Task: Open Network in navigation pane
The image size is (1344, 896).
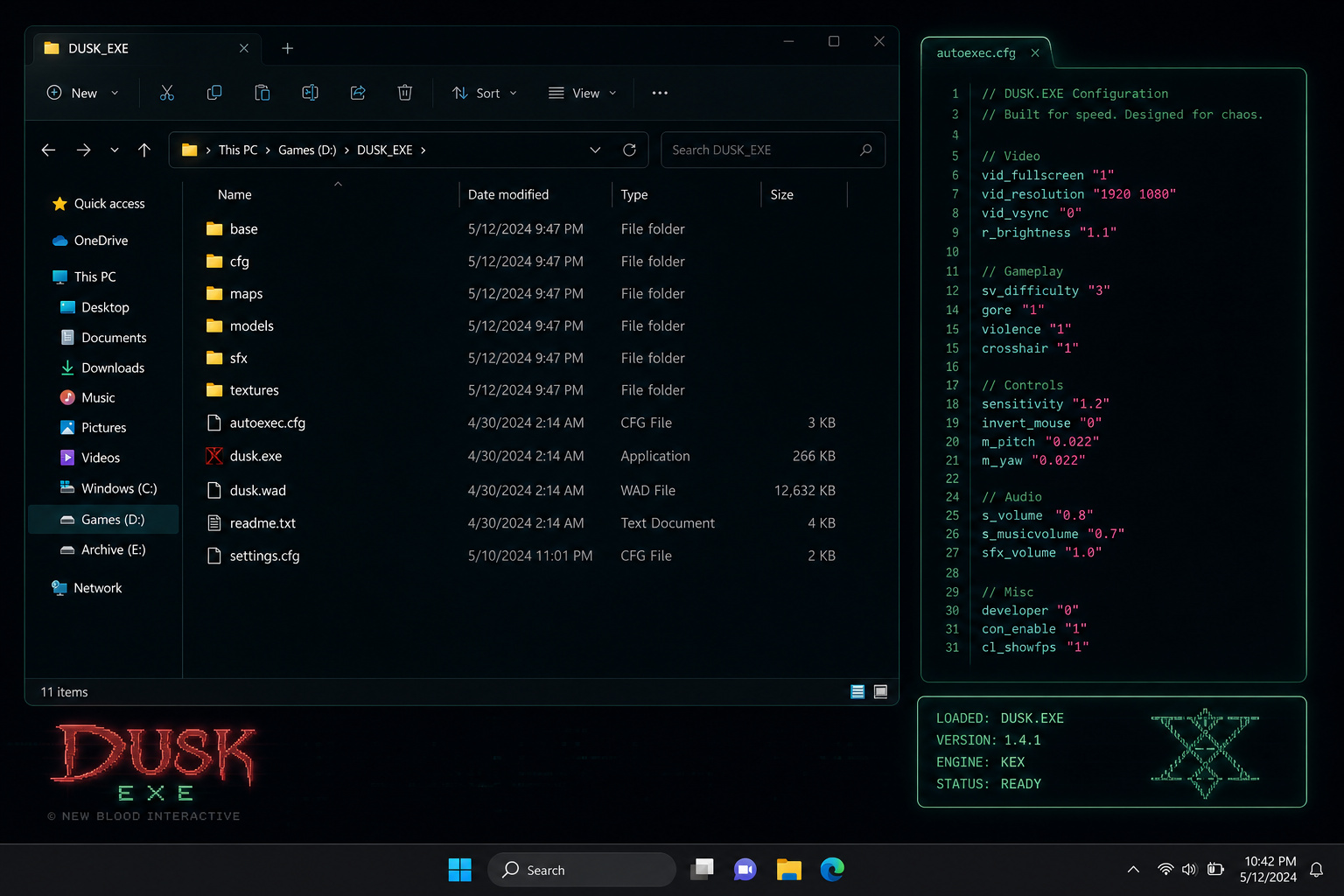Action: [x=87, y=588]
